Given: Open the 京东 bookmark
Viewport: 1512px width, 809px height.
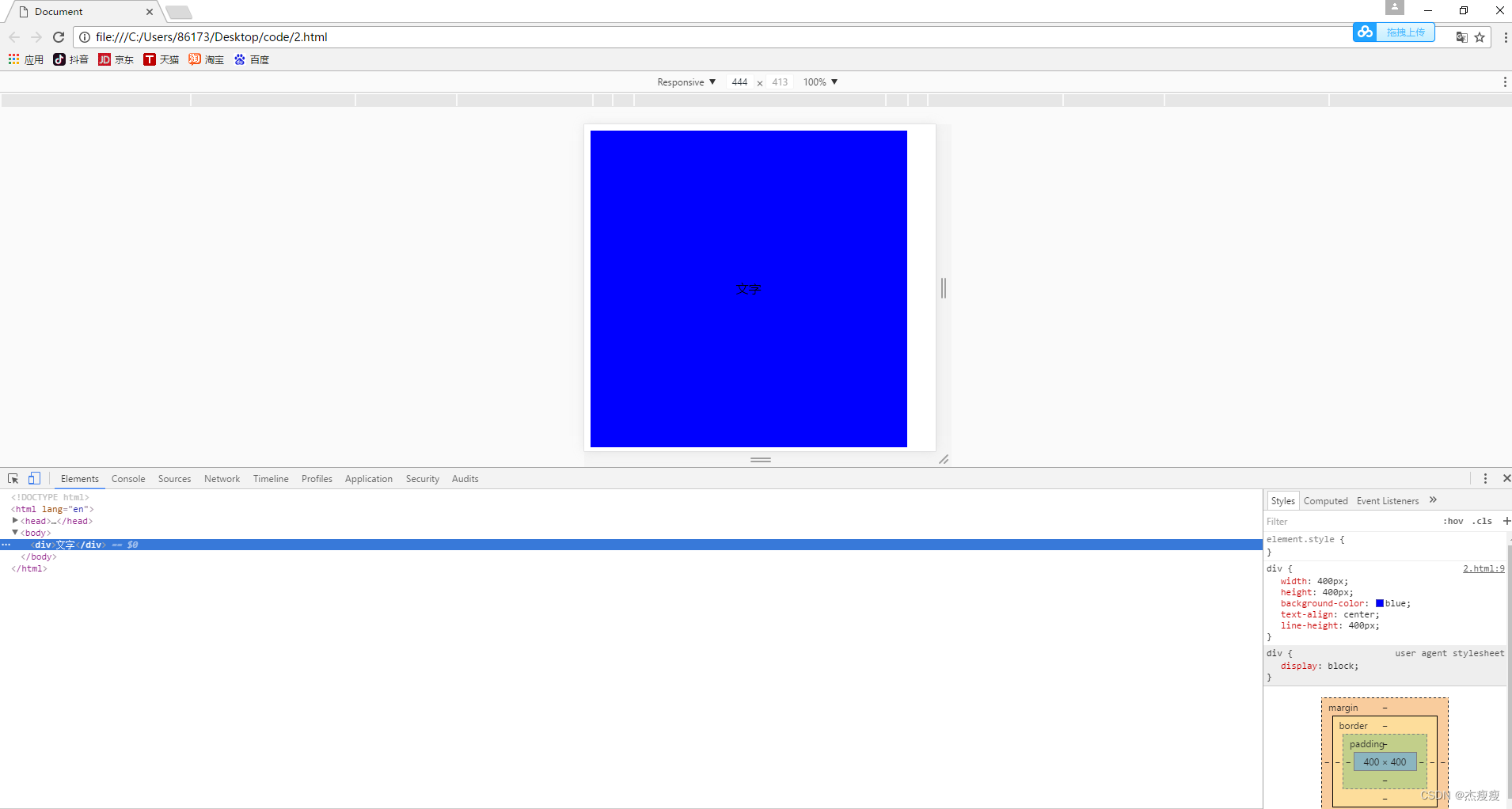Looking at the screenshot, I should coord(104,59).
